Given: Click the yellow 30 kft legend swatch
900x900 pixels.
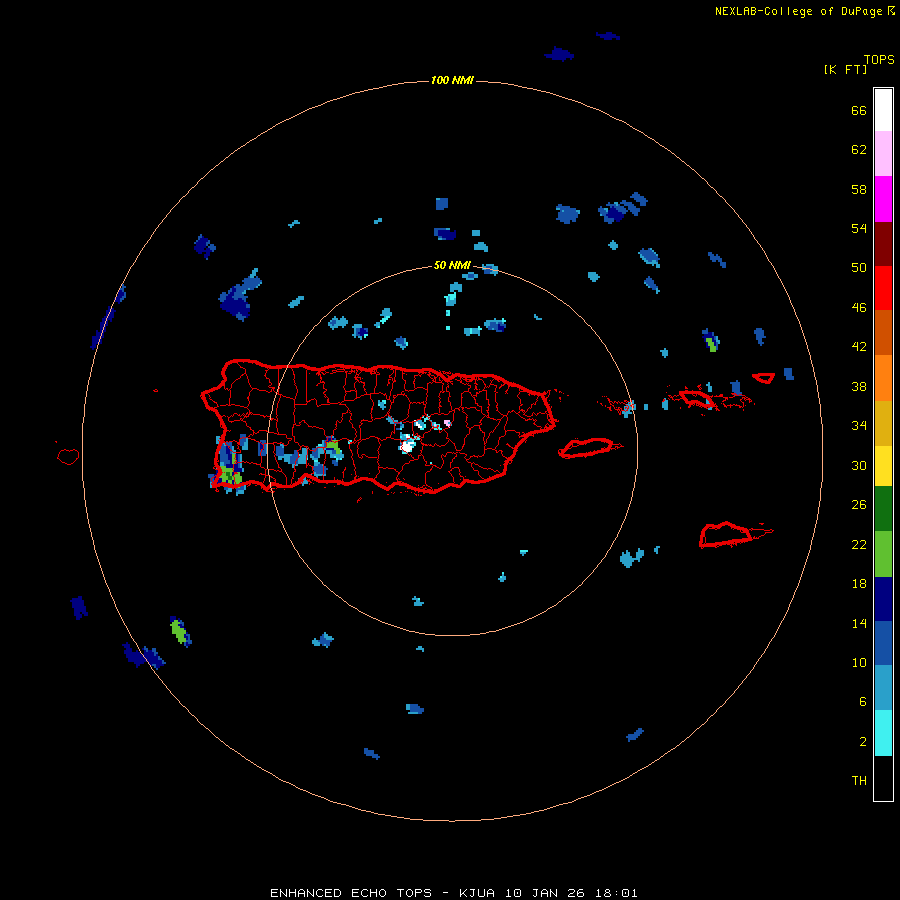Looking at the screenshot, I should (x=883, y=466).
